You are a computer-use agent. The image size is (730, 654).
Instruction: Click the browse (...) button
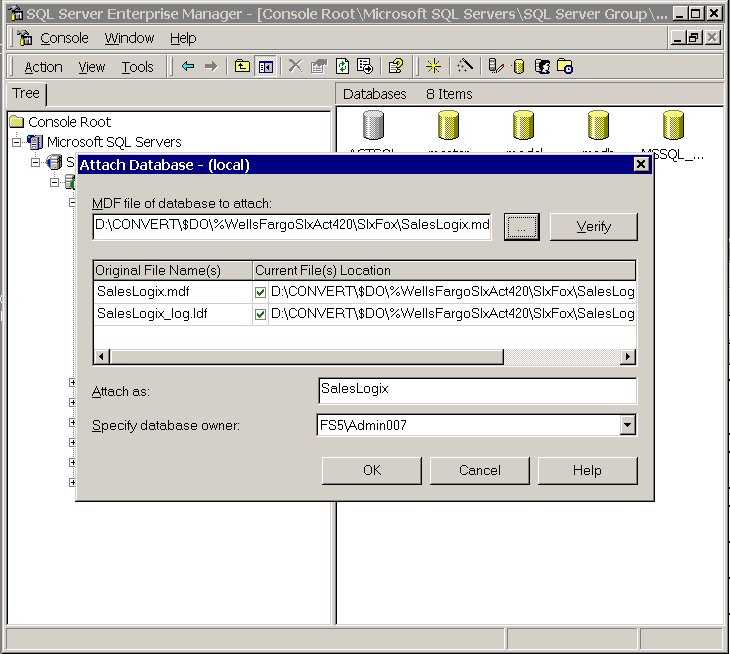521,227
